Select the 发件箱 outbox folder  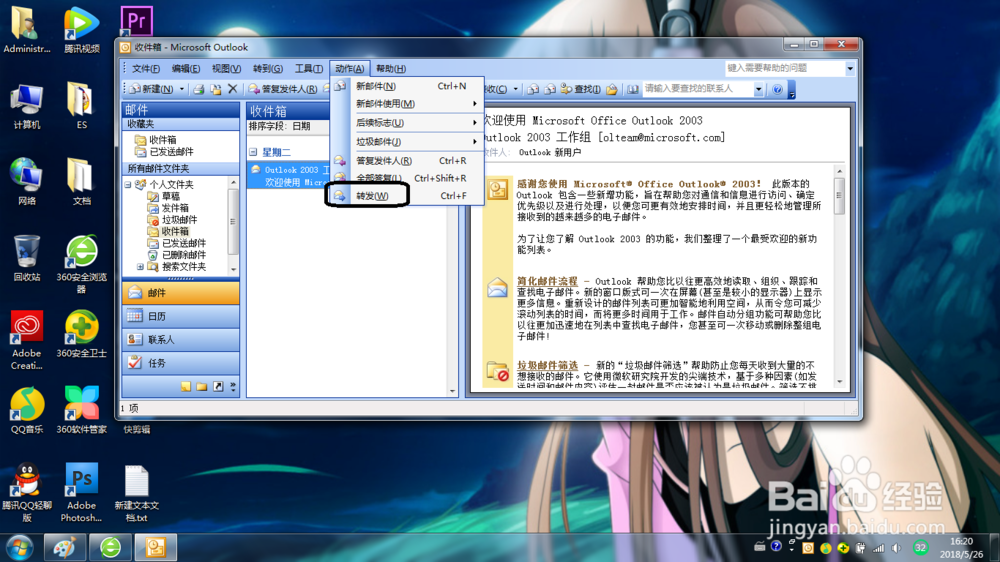pyautogui.click(x=175, y=208)
